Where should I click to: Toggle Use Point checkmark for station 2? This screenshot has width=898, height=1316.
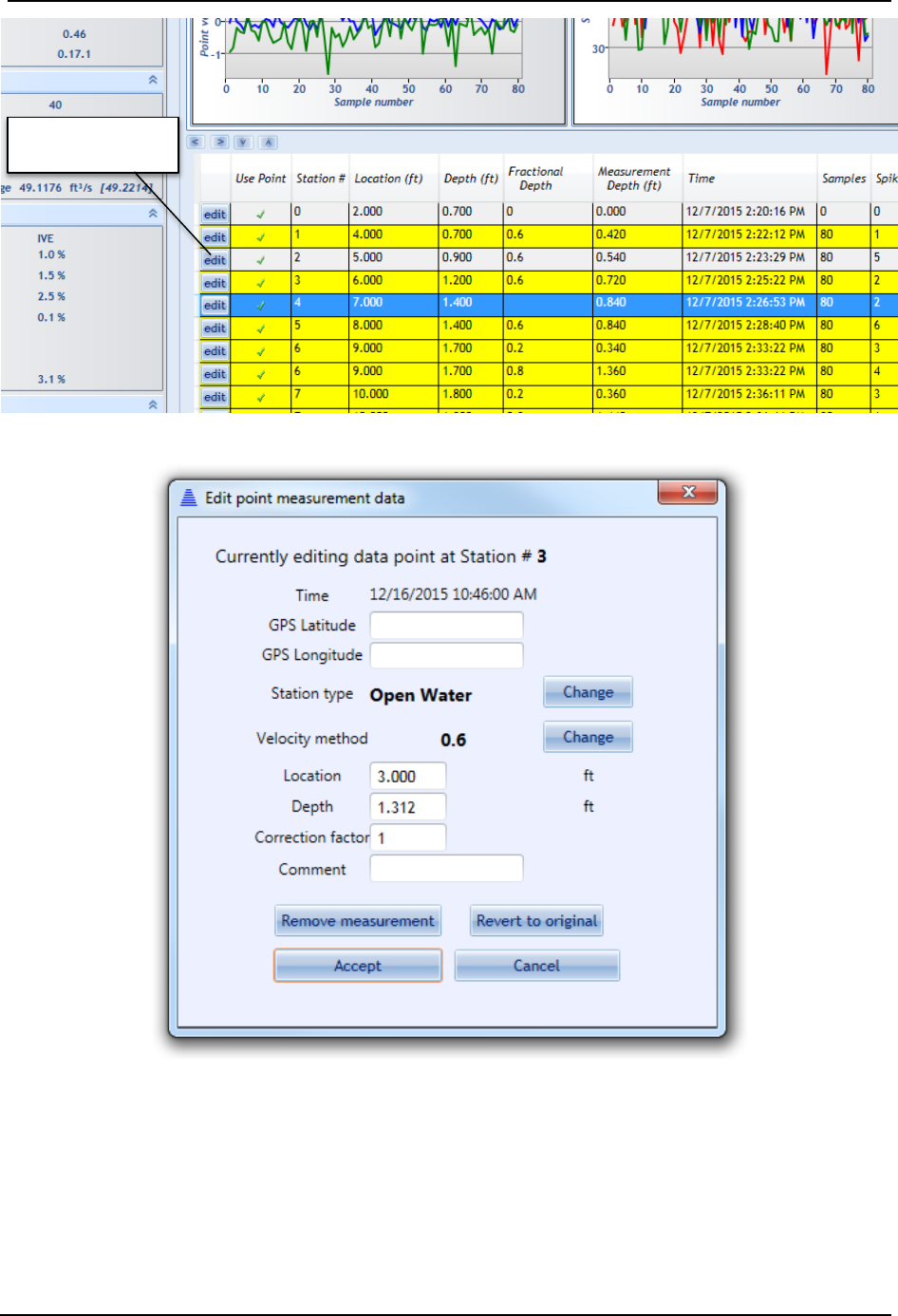click(x=261, y=259)
